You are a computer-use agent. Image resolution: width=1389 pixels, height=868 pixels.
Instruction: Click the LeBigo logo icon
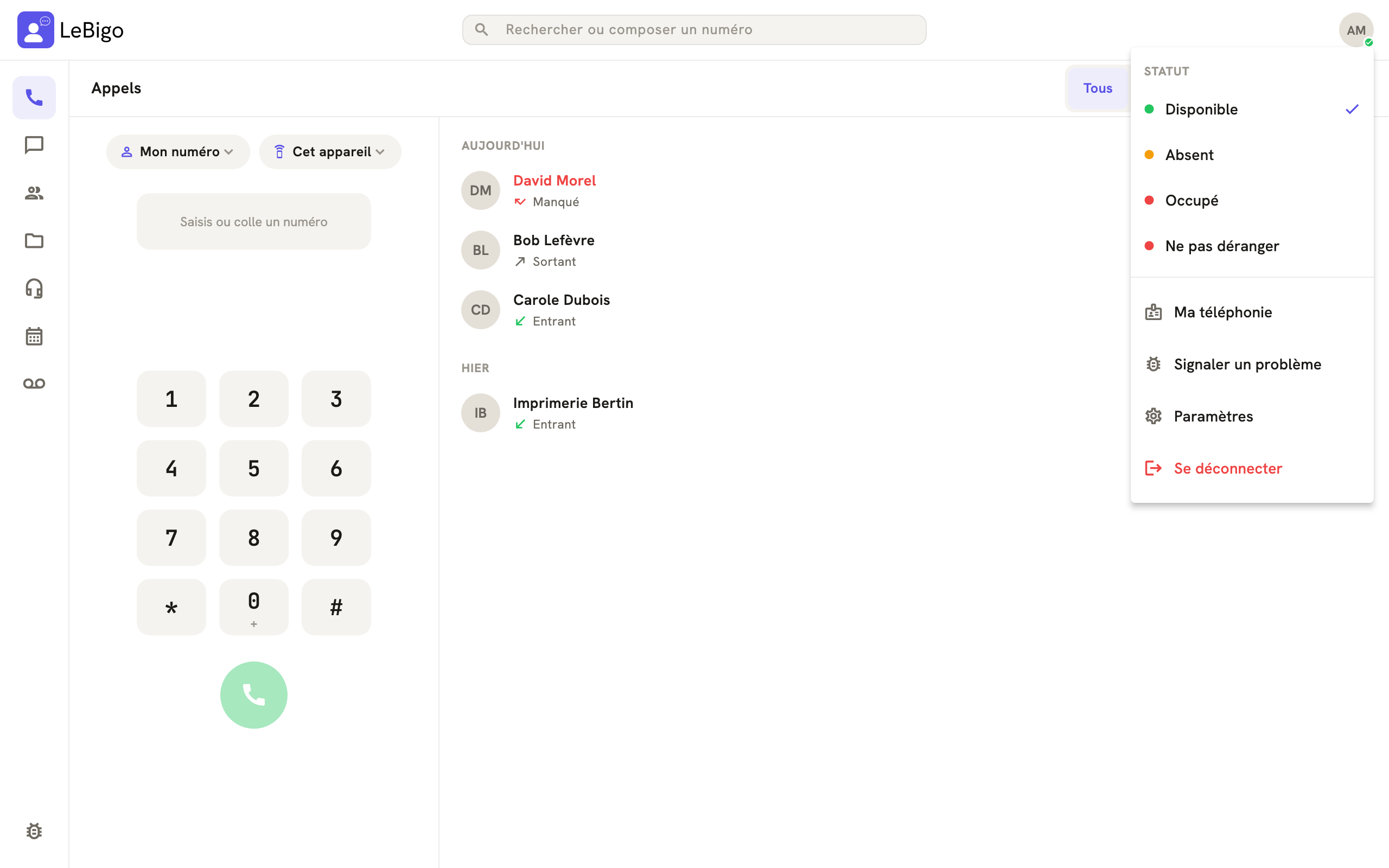[x=36, y=30]
